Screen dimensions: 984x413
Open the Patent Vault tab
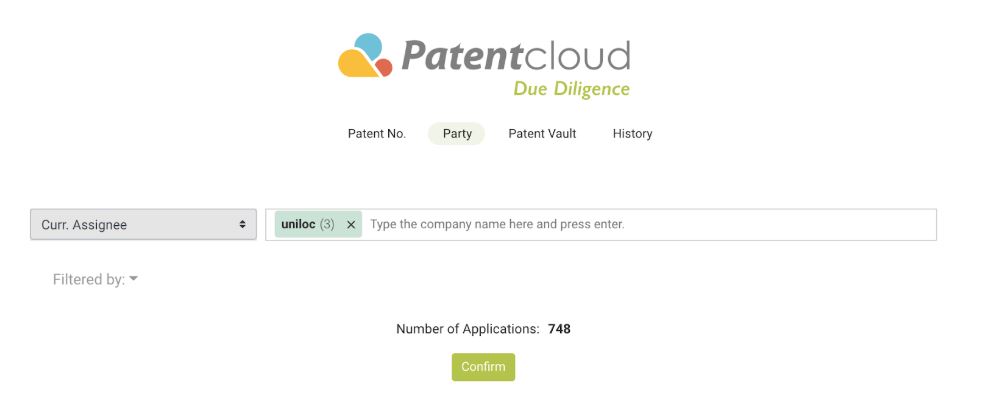(542, 134)
